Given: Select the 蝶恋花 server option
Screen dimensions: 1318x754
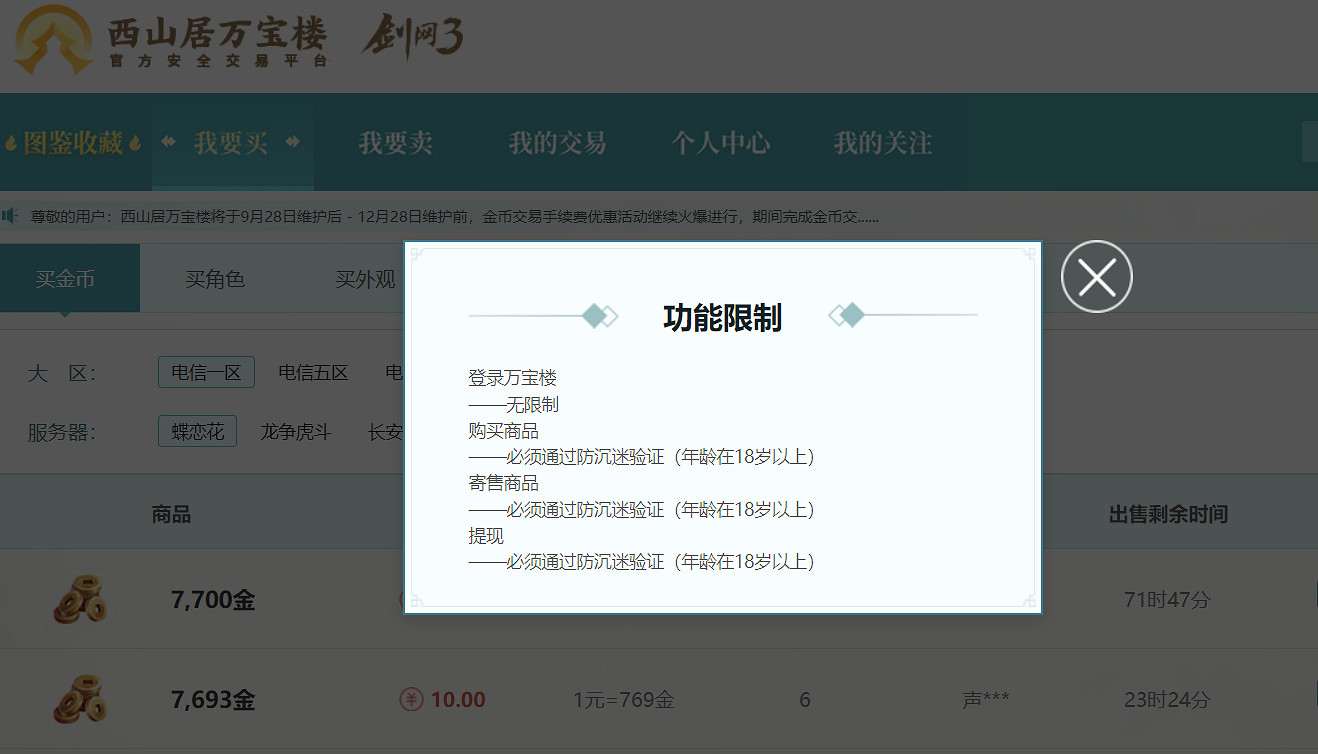Looking at the screenshot, I should pyautogui.click(x=197, y=430).
